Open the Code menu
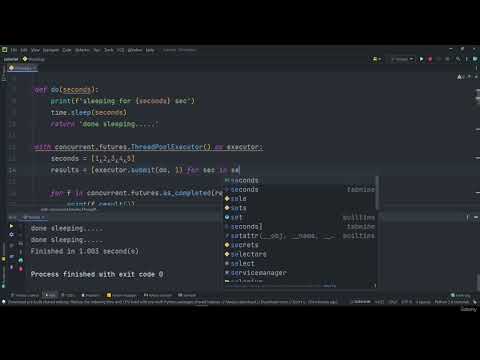The width and height of the screenshot is (480, 360). point(67,50)
